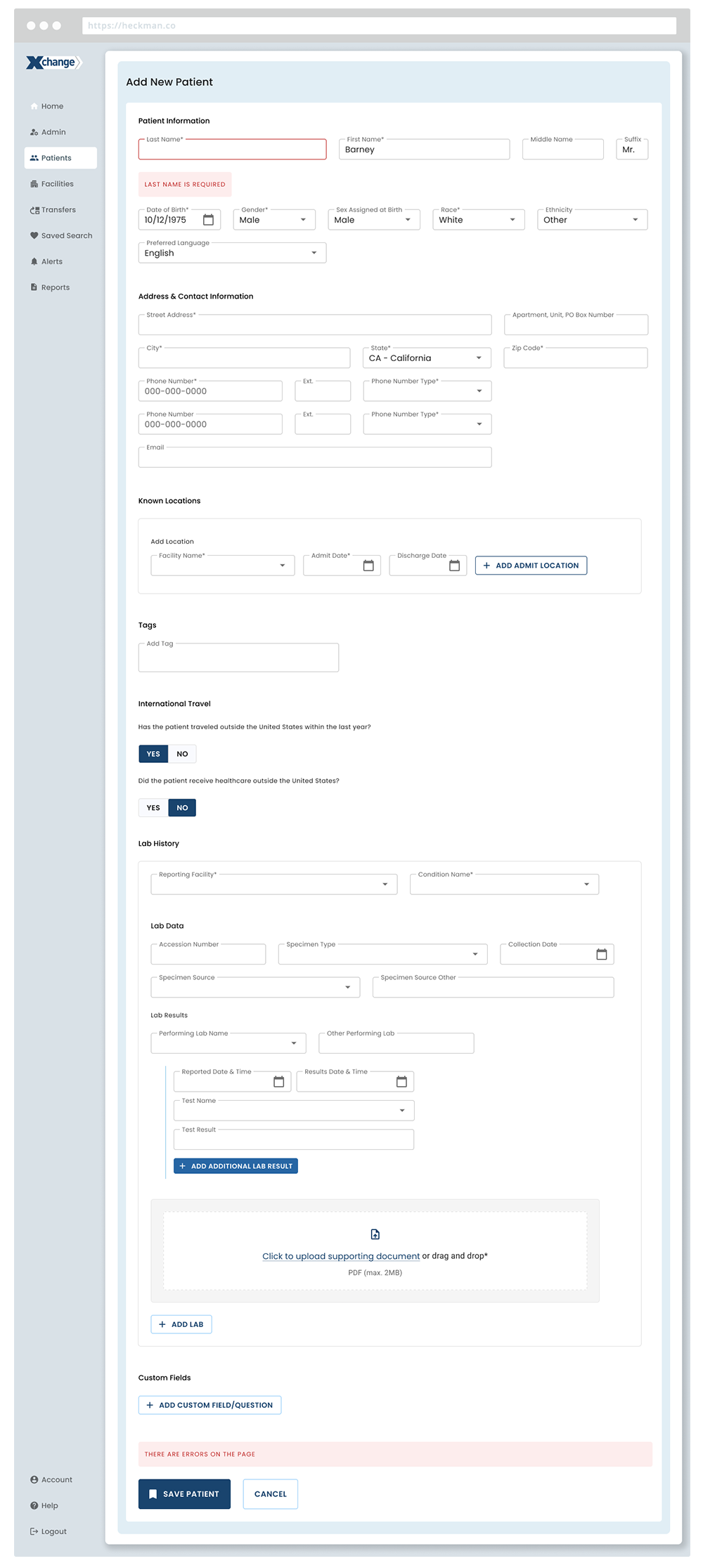This screenshot has height=1568, width=703.
Task: Open the Date of Birth calendar picker
Action: 208,220
